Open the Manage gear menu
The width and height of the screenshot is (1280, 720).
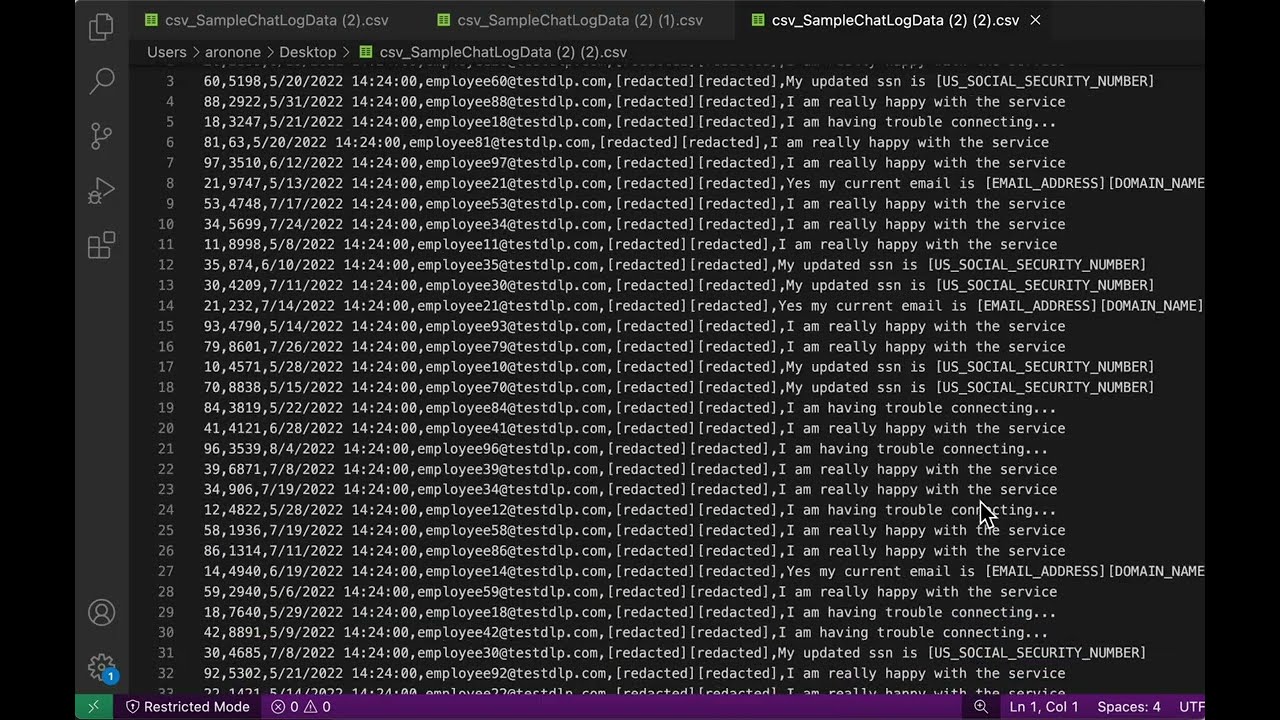tap(101, 667)
